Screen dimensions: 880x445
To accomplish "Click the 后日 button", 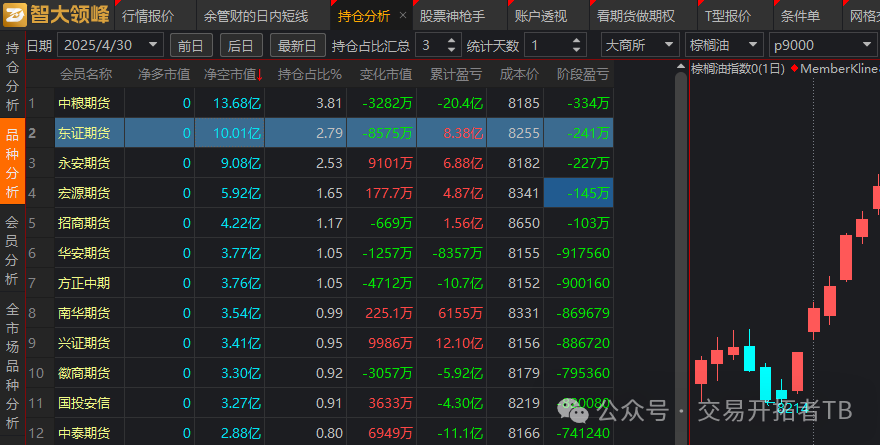I will point(241,45).
